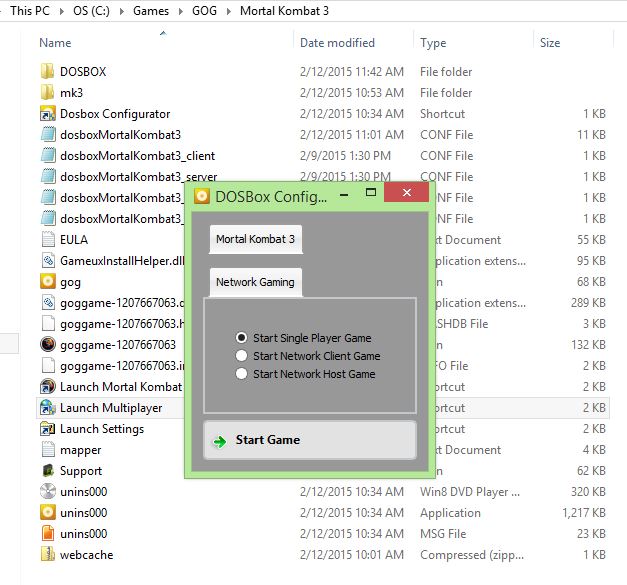
Task: Select the mk3 folder icon
Action: point(48,93)
